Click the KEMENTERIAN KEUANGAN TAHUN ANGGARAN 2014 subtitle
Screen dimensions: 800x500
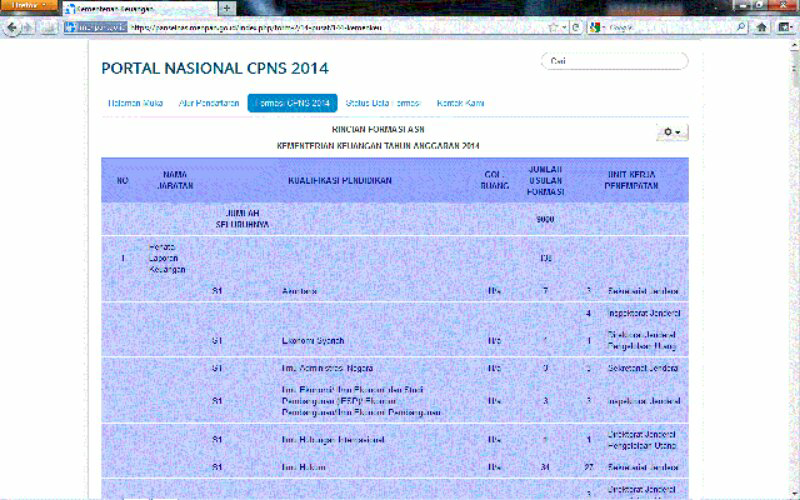pos(378,146)
